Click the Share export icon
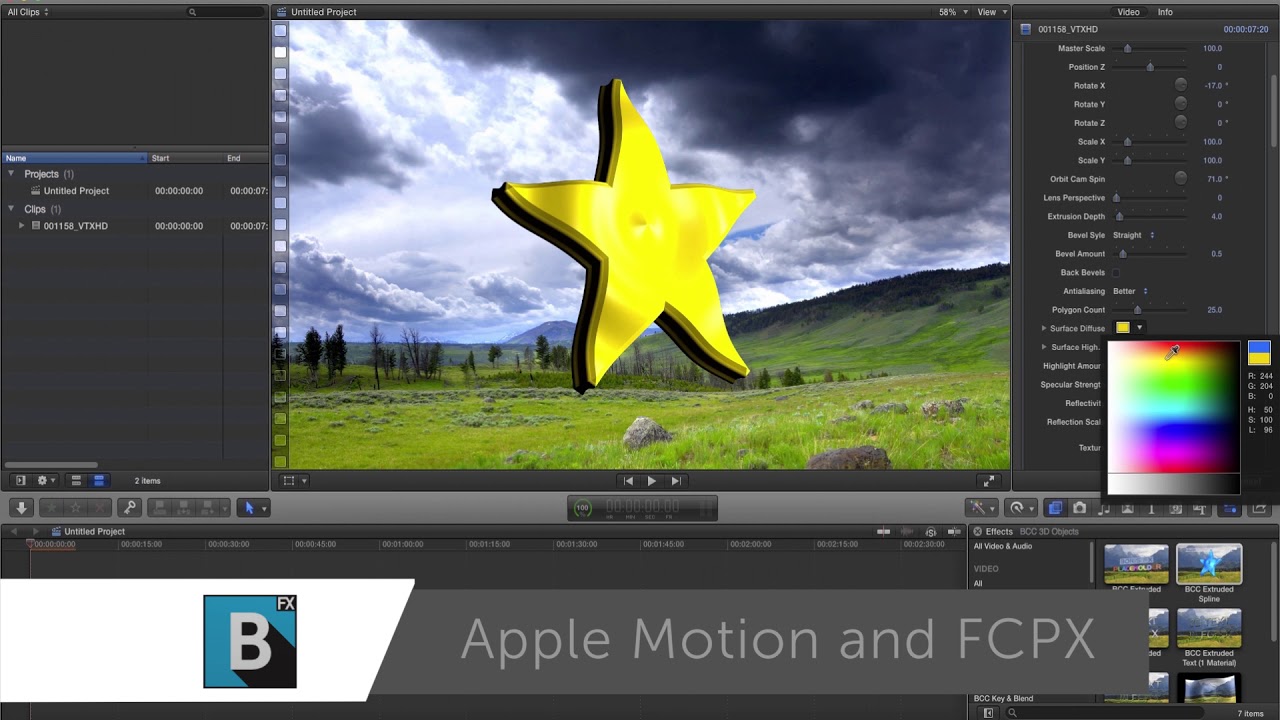Image resolution: width=1280 pixels, height=720 pixels. coord(1259,508)
